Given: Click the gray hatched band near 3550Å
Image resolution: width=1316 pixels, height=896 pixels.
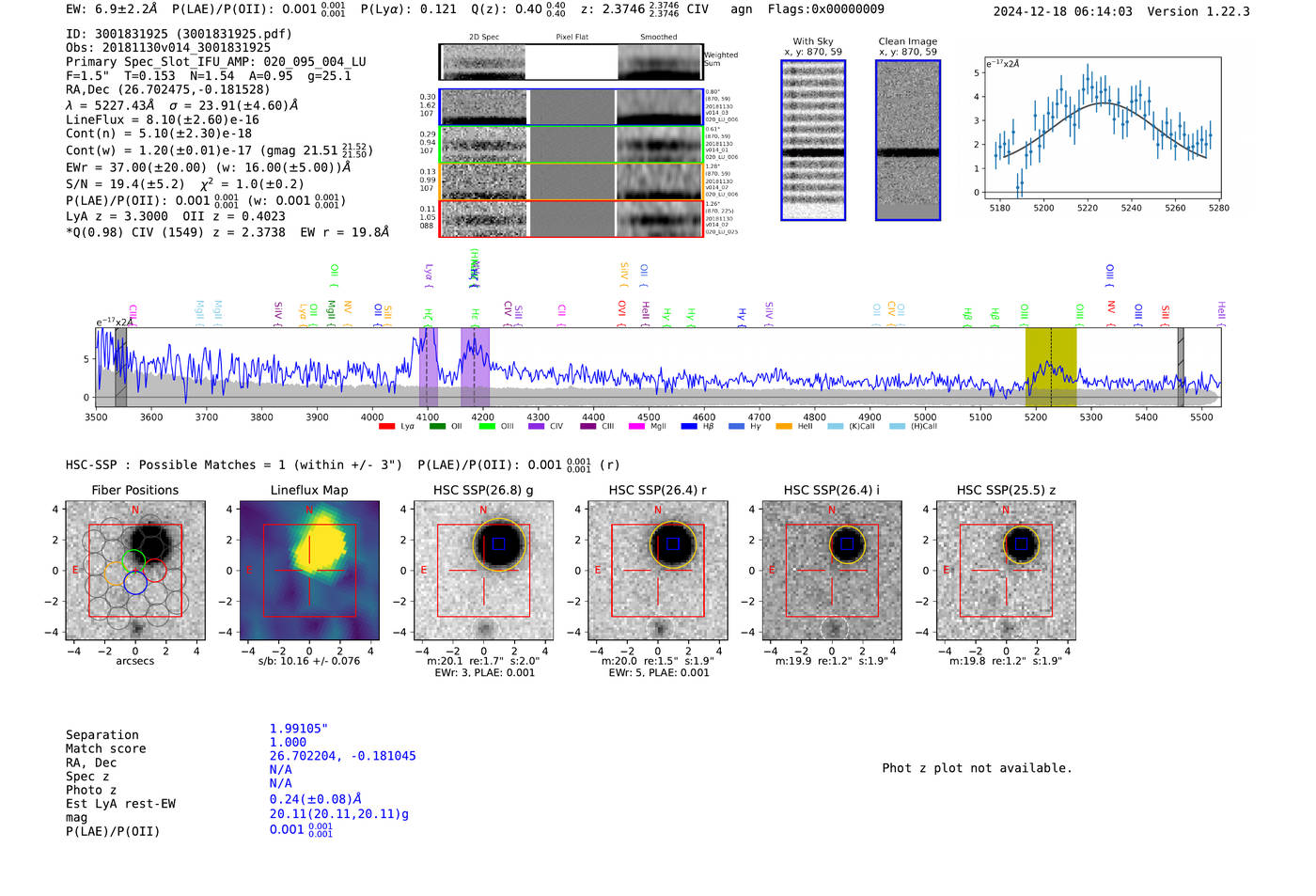Looking at the screenshot, I should [x=120, y=368].
